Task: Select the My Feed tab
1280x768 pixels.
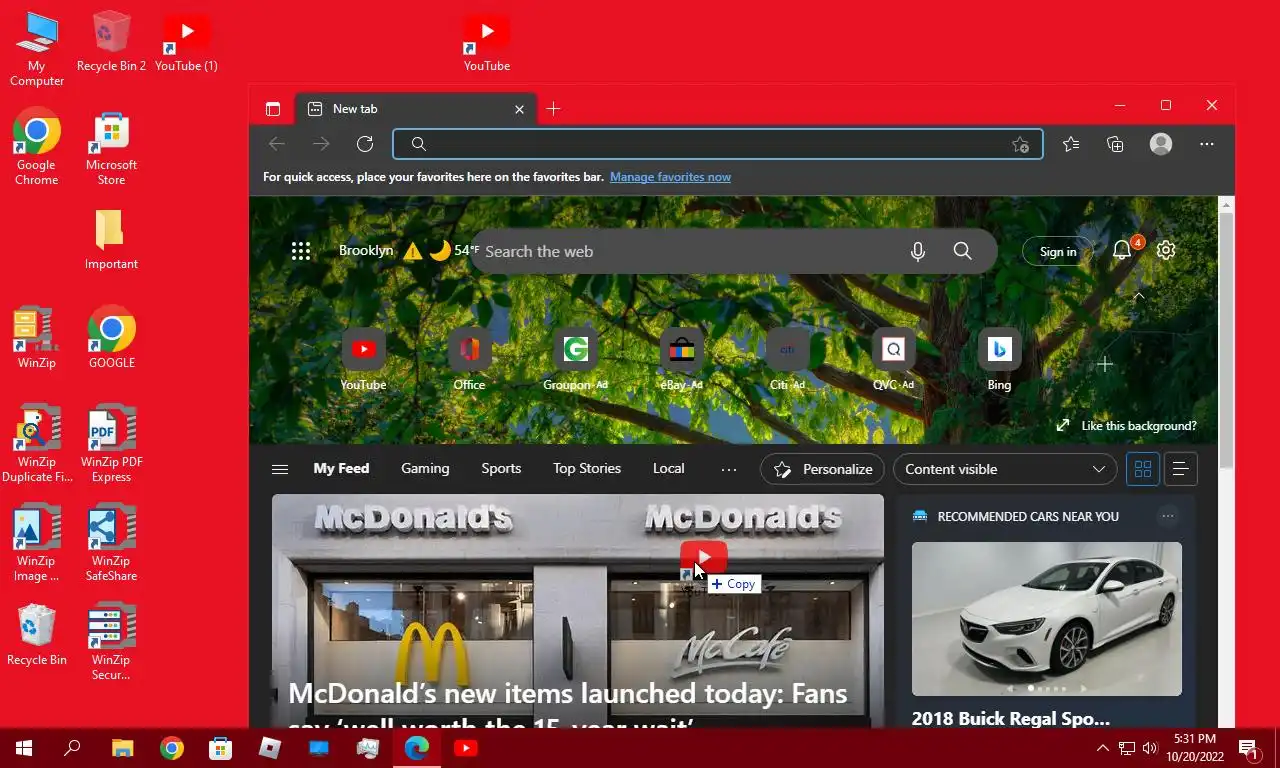Action: pos(341,468)
